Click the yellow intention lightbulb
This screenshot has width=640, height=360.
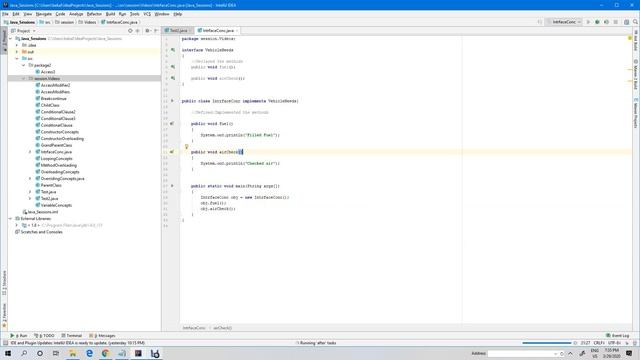tap(187, 147)
